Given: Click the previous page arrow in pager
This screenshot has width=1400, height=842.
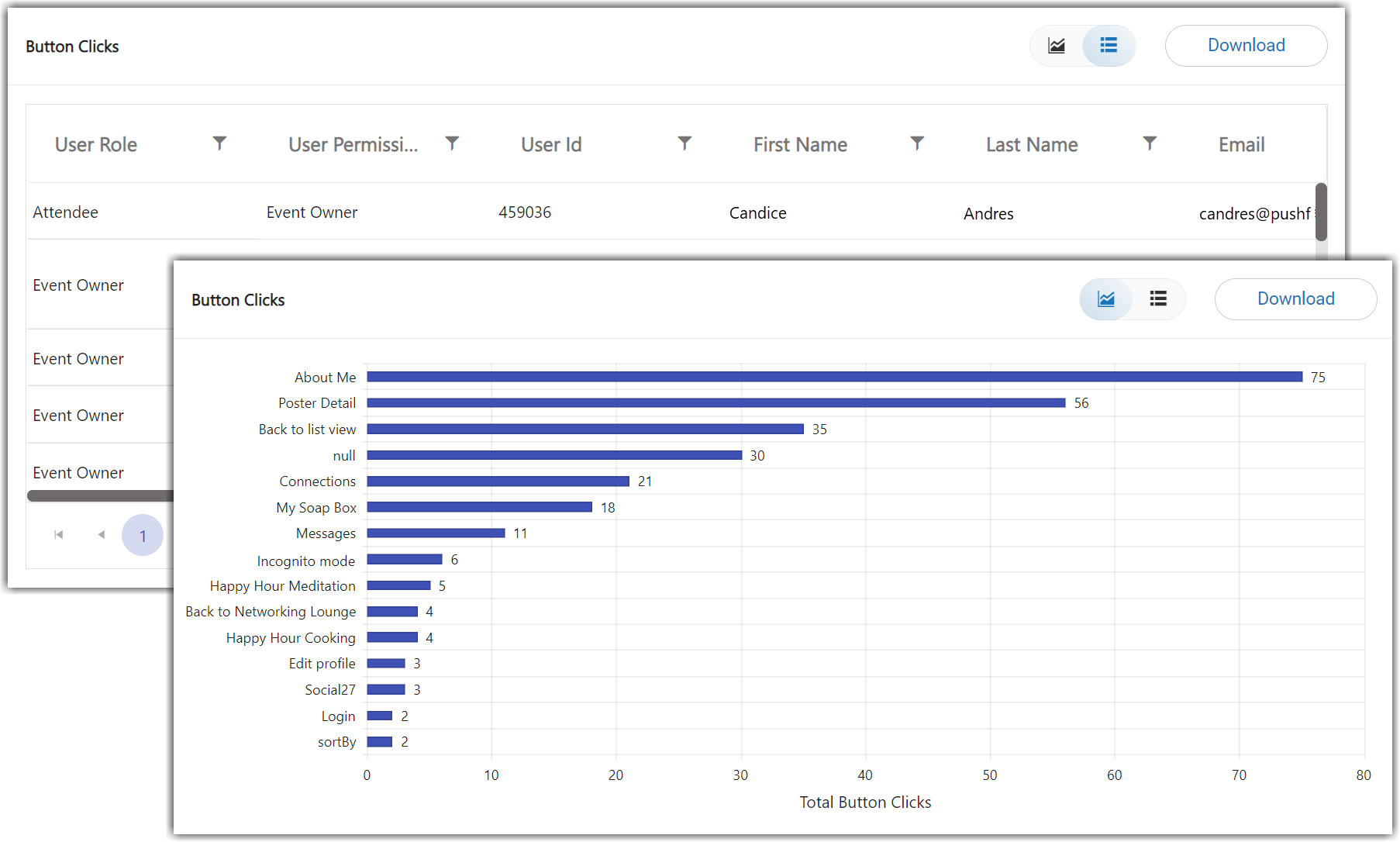Looking at the screenshot, I should (101, 534).
